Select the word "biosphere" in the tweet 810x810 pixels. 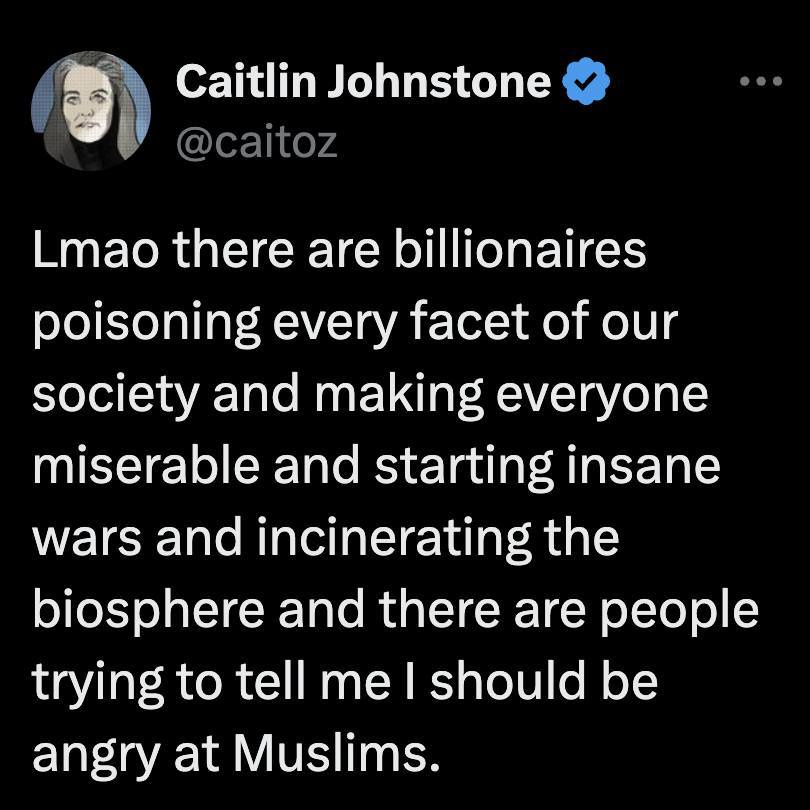pos(148,612)
